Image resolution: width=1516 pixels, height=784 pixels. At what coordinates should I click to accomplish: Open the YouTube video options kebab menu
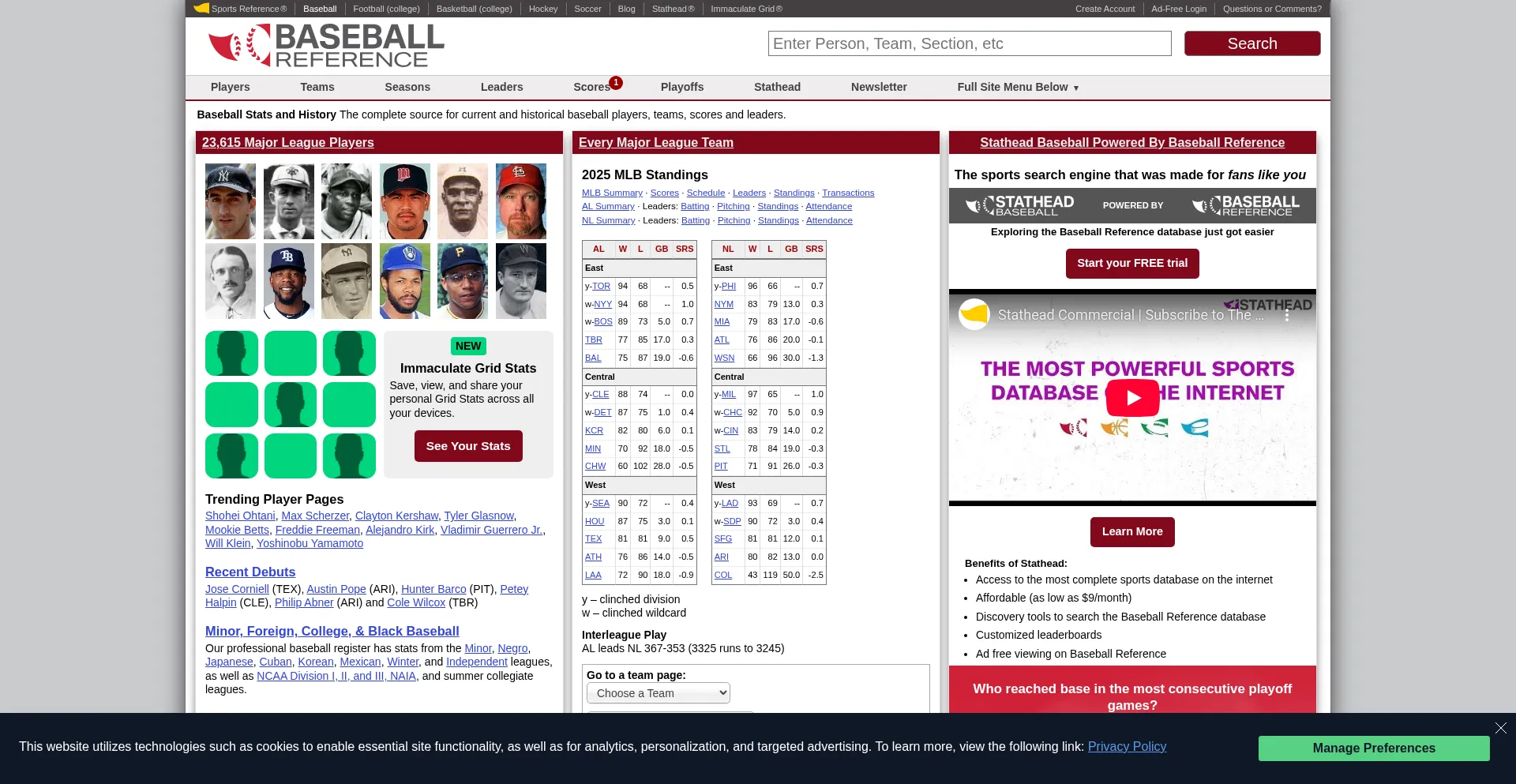tap(1288, 314)
